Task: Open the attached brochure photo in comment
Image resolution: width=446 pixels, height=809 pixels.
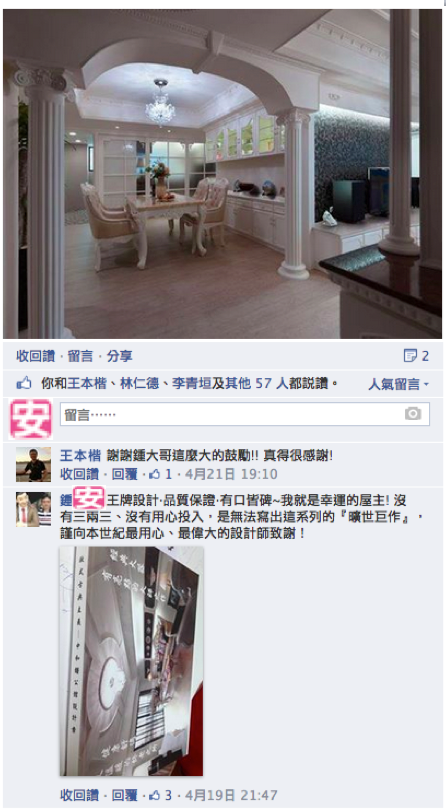Action: coord(132,661)
